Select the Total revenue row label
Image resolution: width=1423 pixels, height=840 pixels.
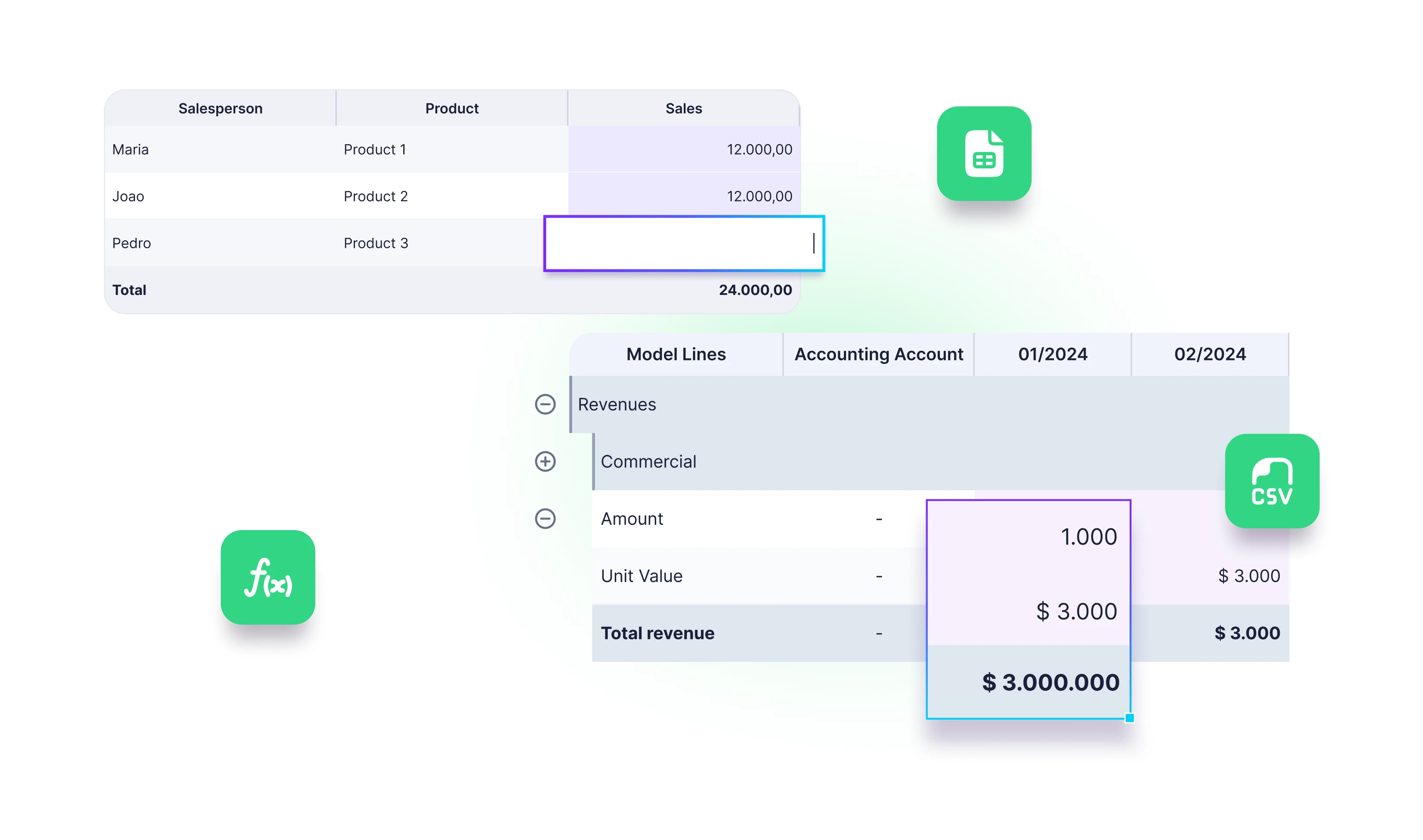pos(657,633)
